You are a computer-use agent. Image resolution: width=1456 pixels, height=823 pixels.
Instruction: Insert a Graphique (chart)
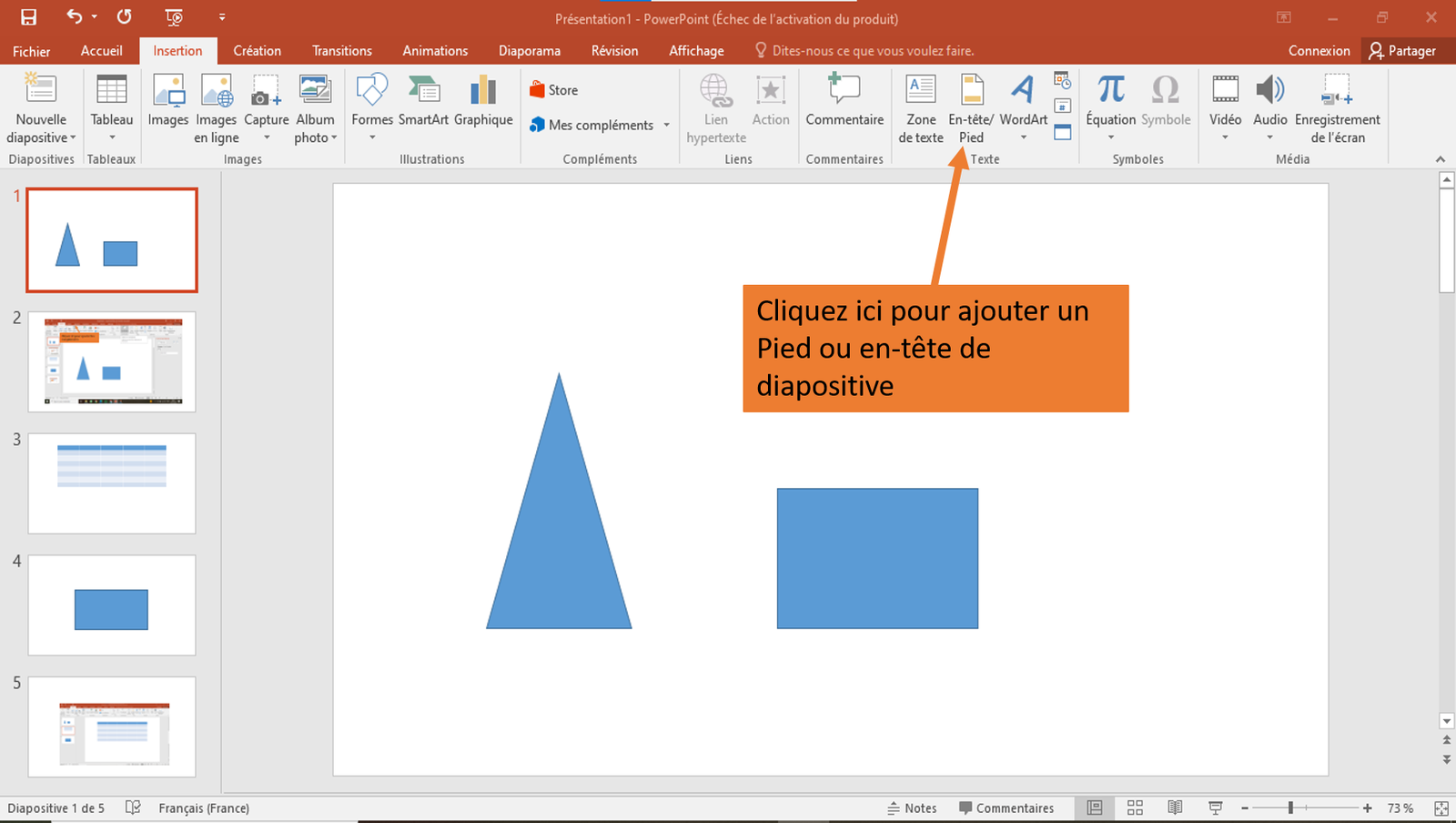click(482, 100)
